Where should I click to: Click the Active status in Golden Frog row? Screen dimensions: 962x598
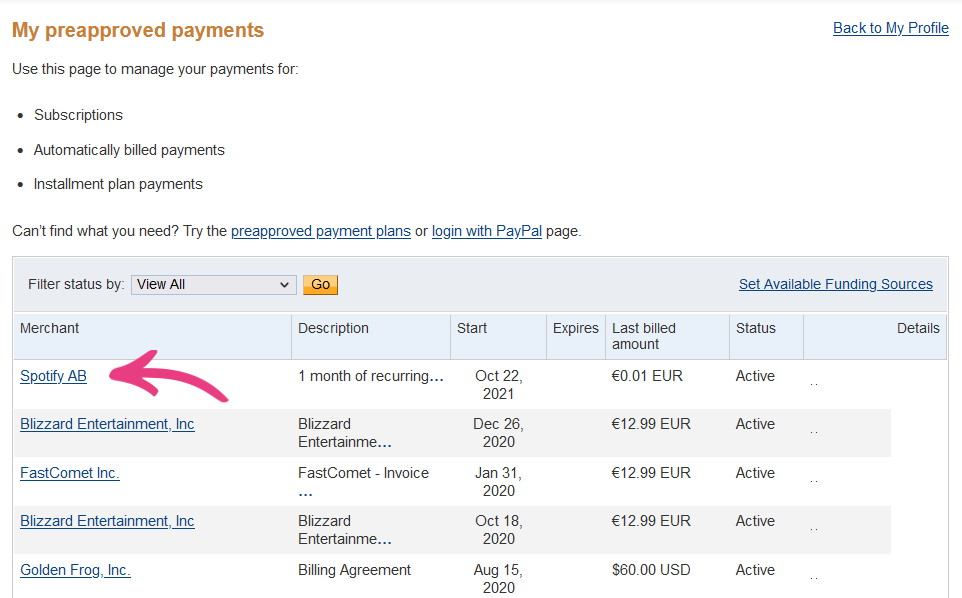point(755,570)
